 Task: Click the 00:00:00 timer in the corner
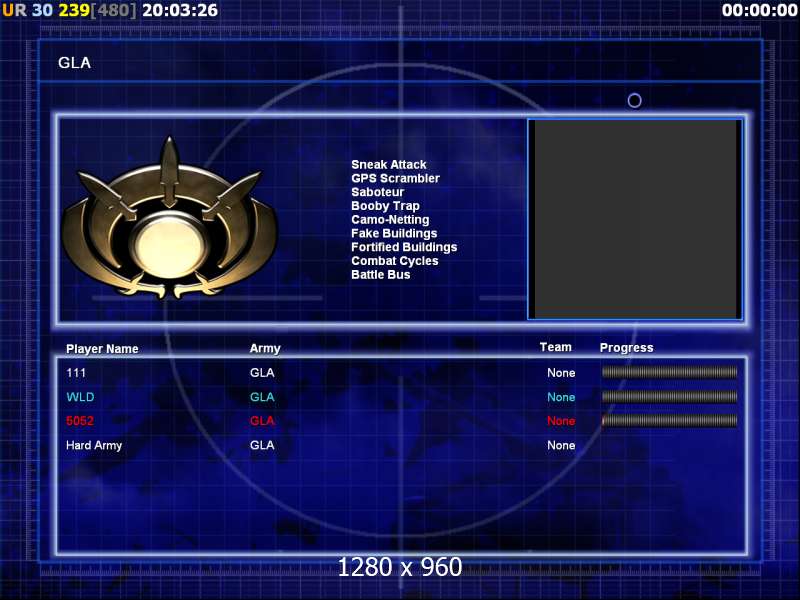(760, 10)
